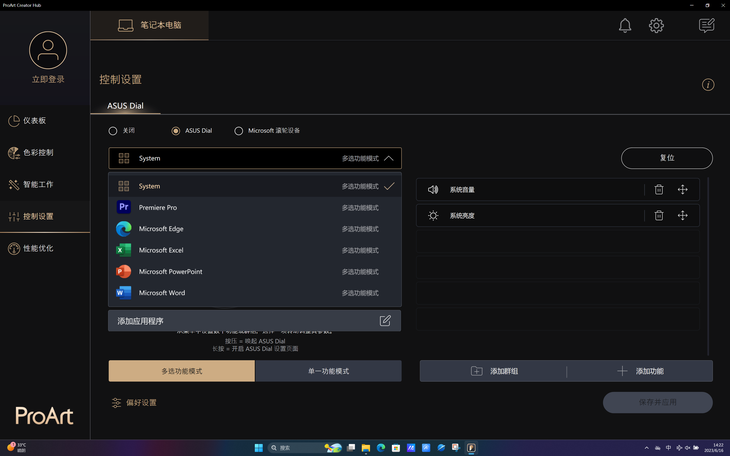
Task: Click the speaker icon of 系统音量
Action: click(433, 190)
